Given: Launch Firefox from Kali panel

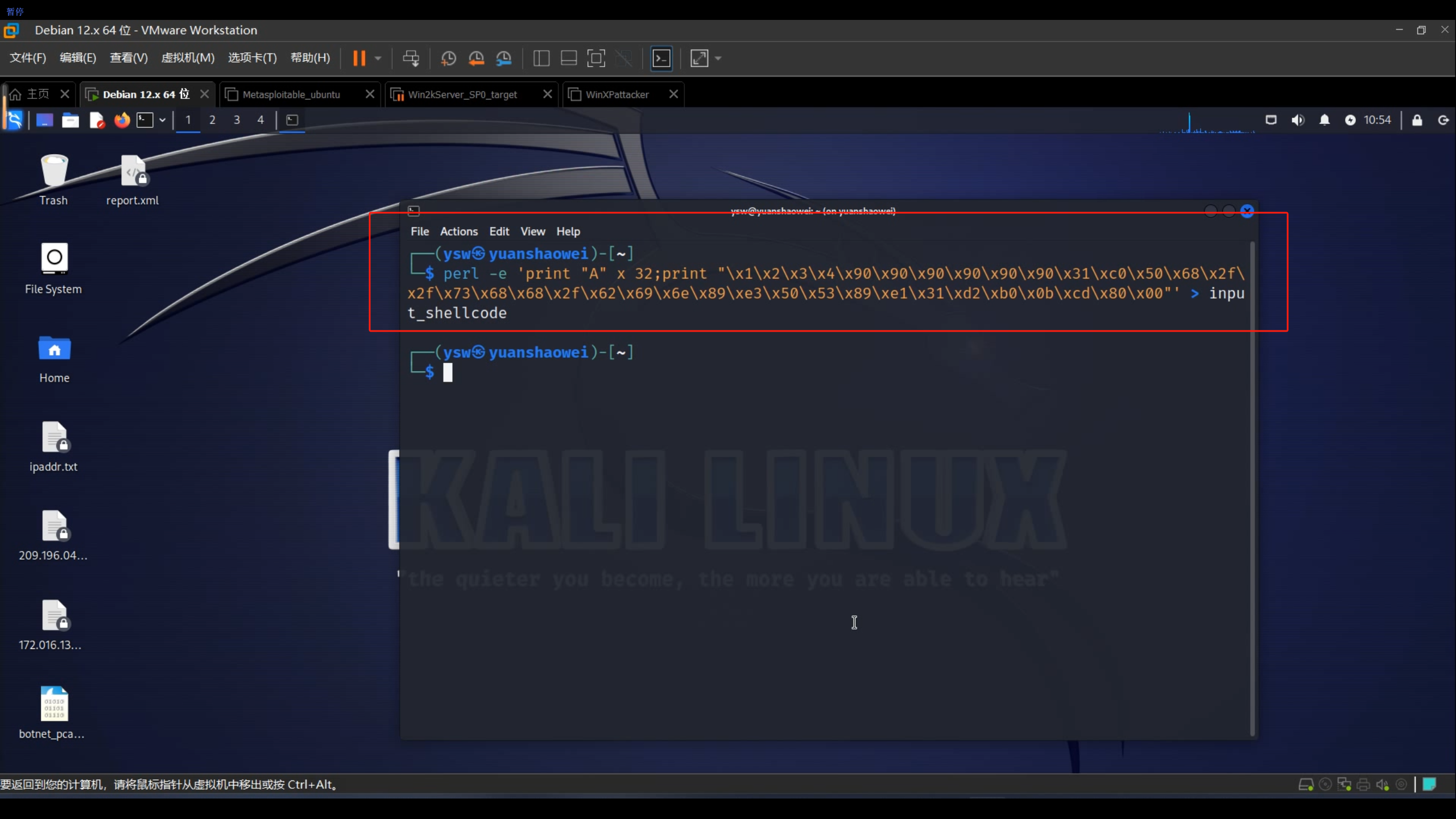Looking at the screenshot, I should click(x=122, y=120).
